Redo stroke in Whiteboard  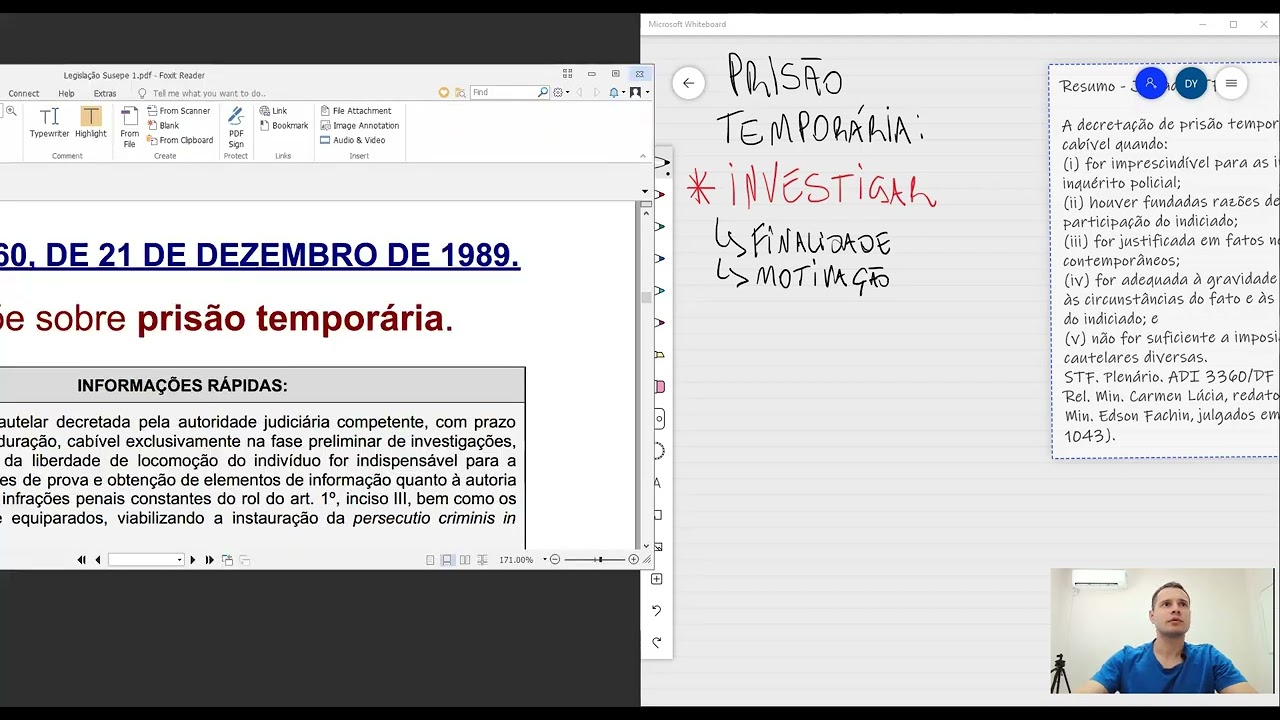pyautogui.click(x=657, y=642)
